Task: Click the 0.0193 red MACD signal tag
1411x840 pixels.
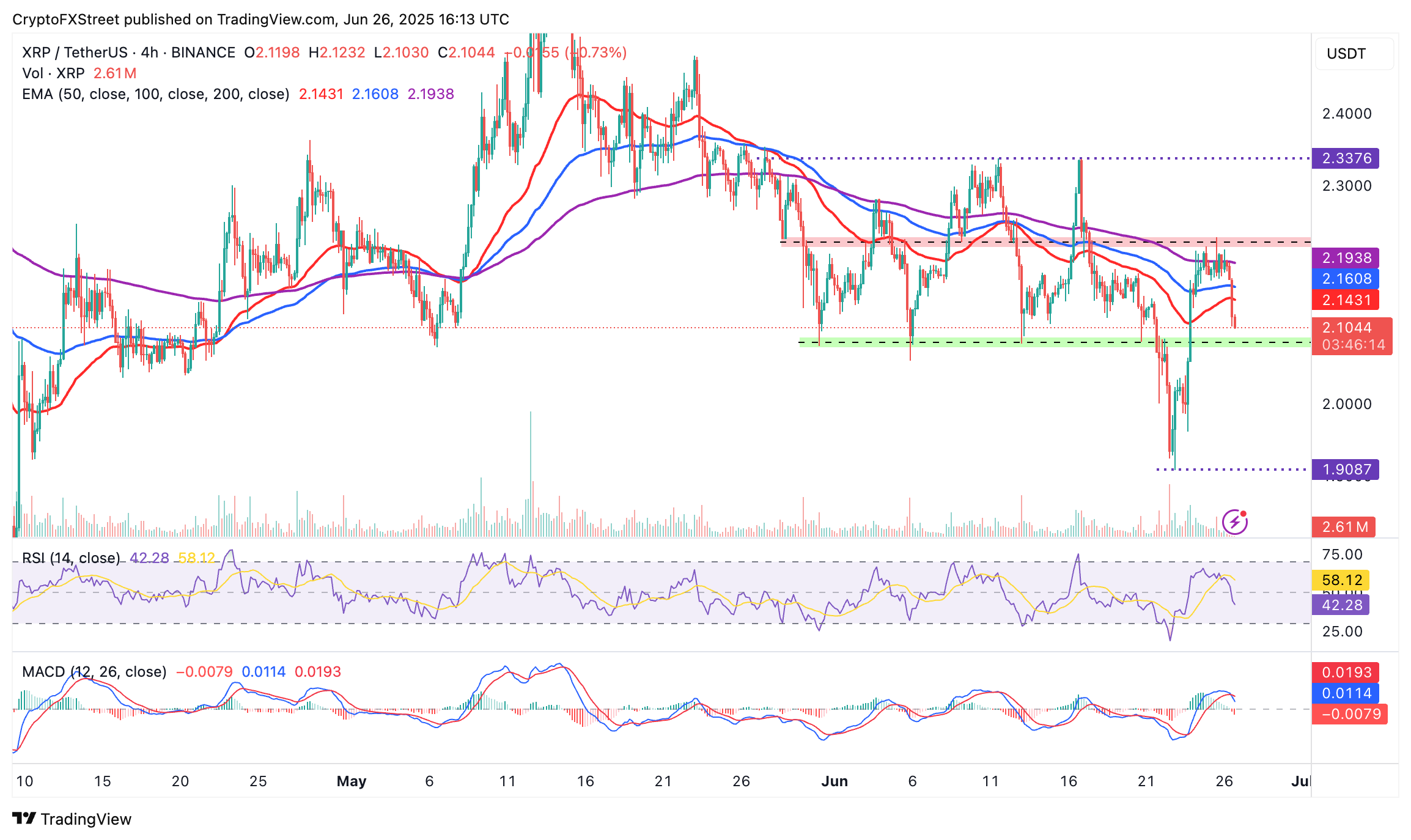Action: [x=1346, y=672]
